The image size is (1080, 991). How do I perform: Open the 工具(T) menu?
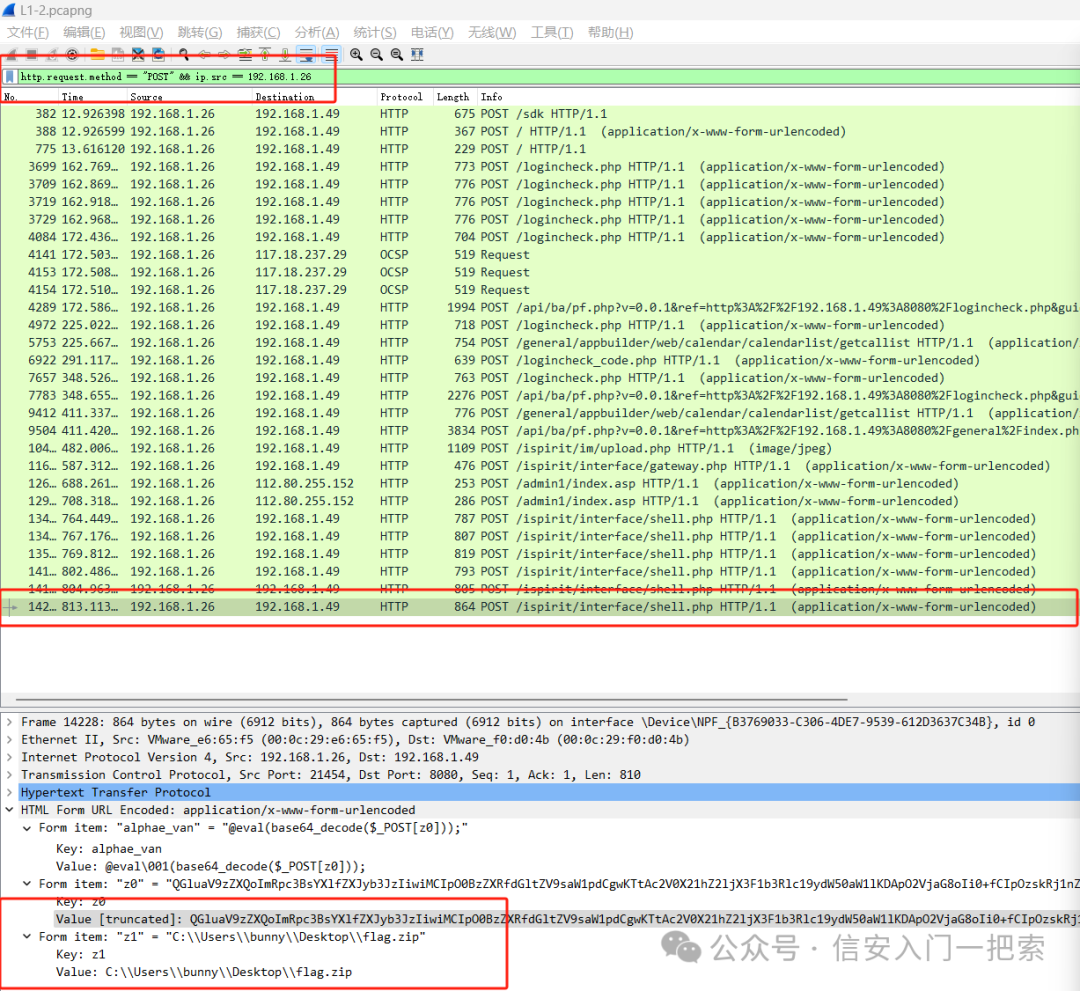pos(552,32)
